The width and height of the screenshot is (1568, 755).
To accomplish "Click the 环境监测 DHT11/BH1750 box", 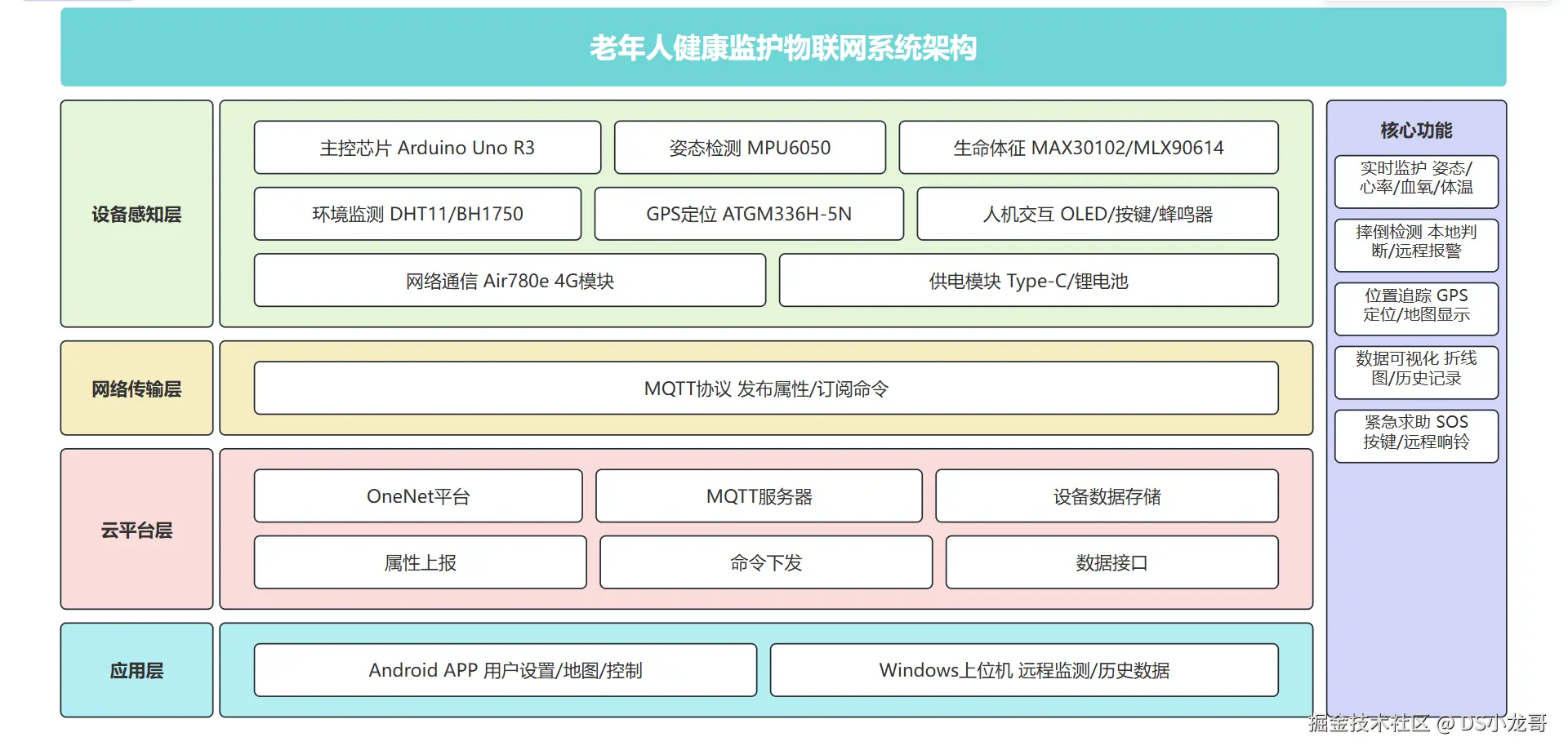I will 417,214.
